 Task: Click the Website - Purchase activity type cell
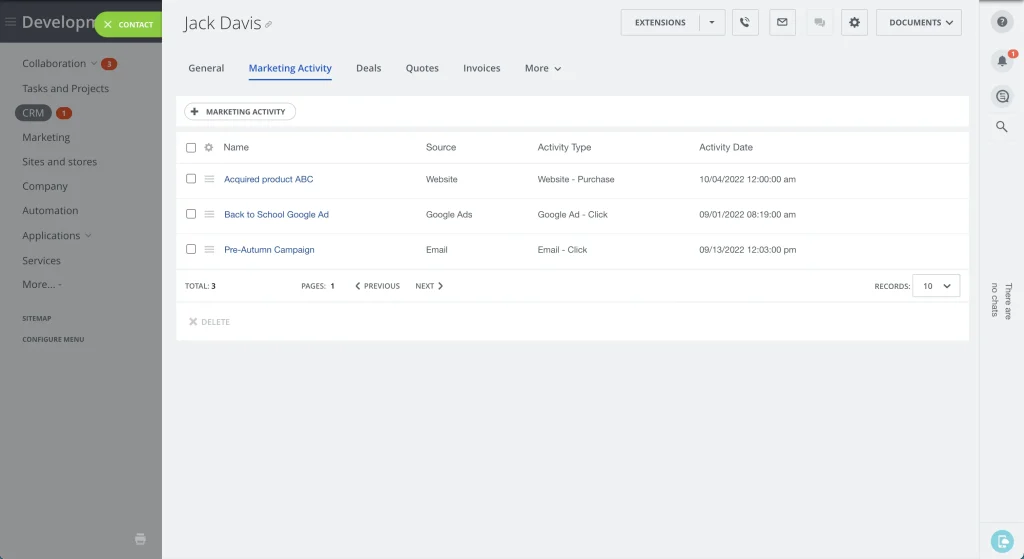(575, 179)
